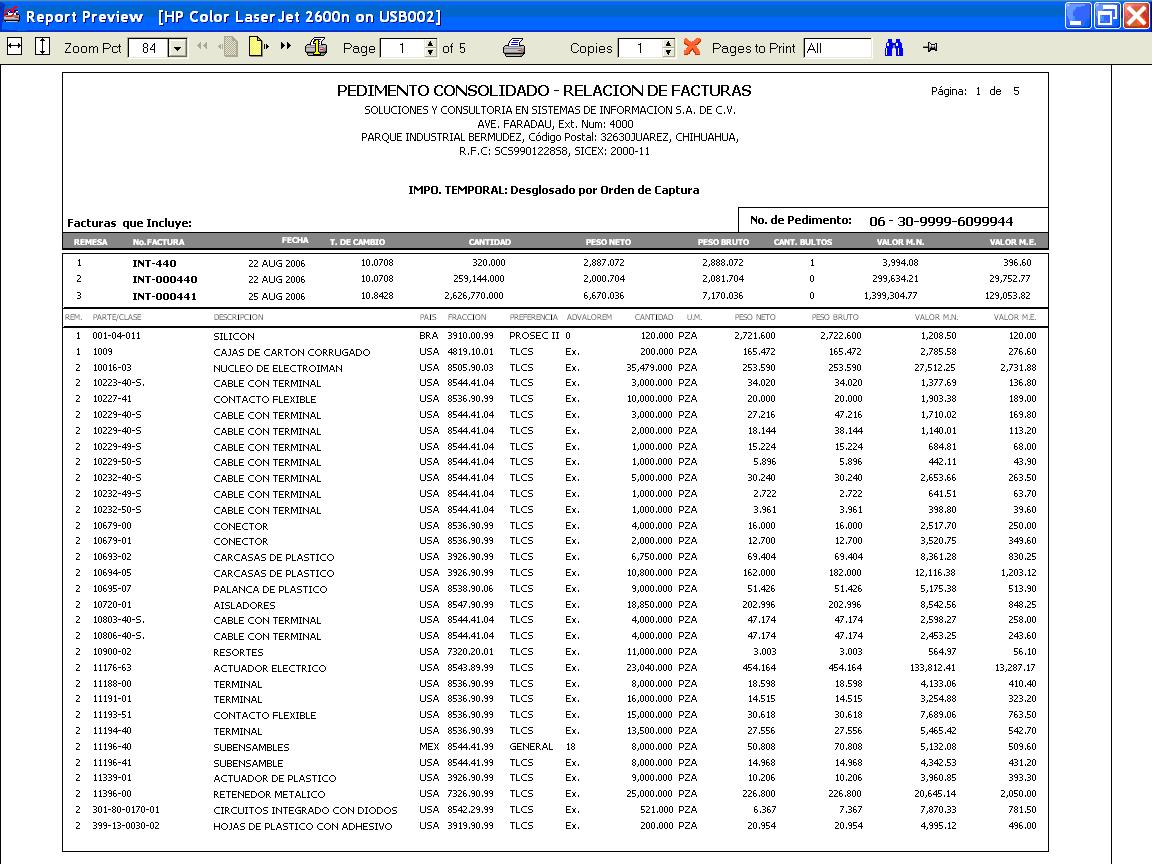The image size is (1152, 864).
Task: Click 'Página: 1 de 5' page indicator
Action: (x=975, y=91)
